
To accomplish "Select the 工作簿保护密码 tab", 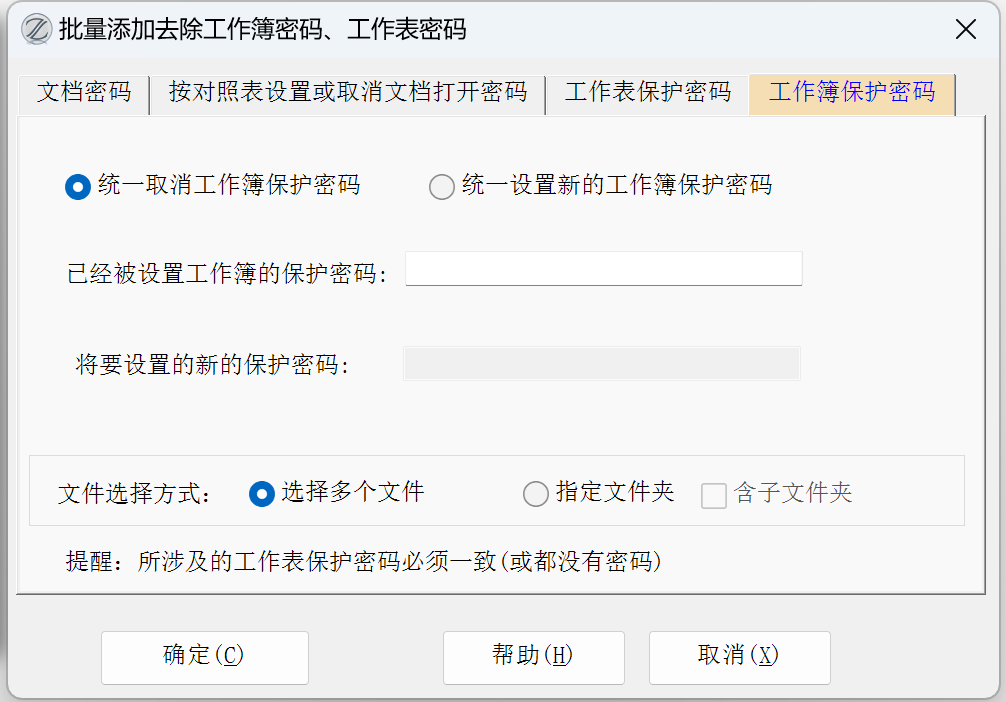I will click(x=852, y=94).
